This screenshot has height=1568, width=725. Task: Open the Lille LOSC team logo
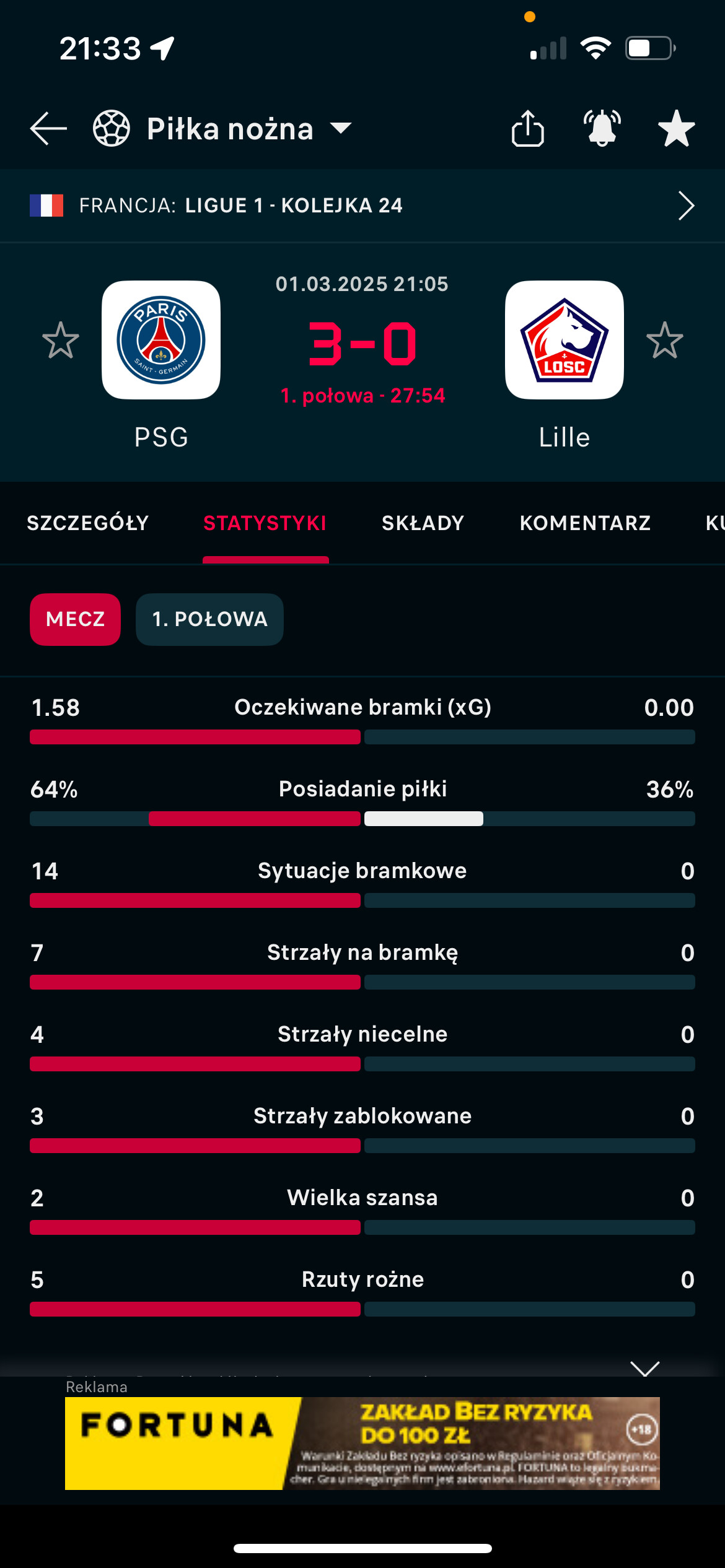565,340
